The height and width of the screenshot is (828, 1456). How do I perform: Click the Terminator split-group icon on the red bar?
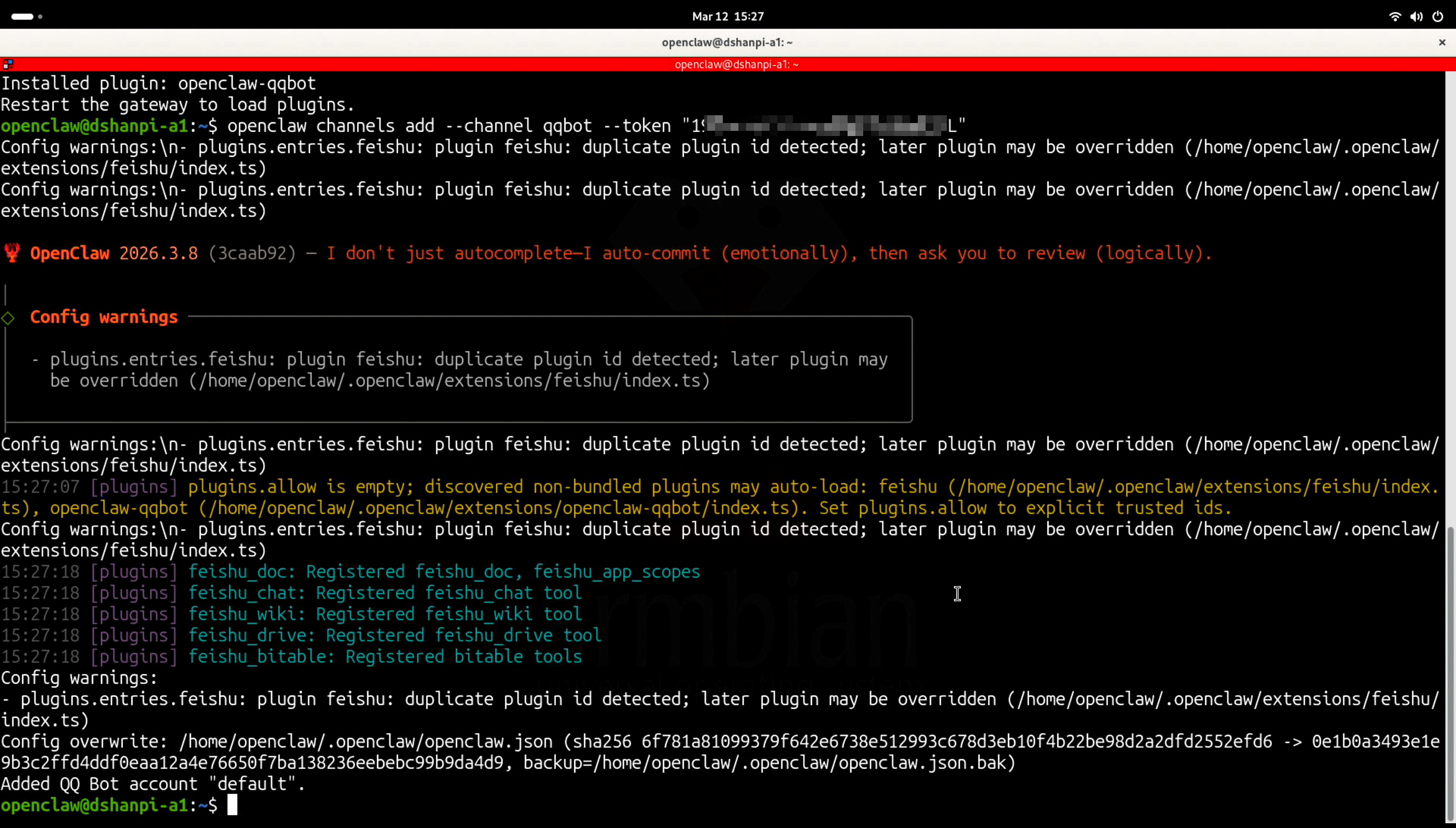coord(7,64)
